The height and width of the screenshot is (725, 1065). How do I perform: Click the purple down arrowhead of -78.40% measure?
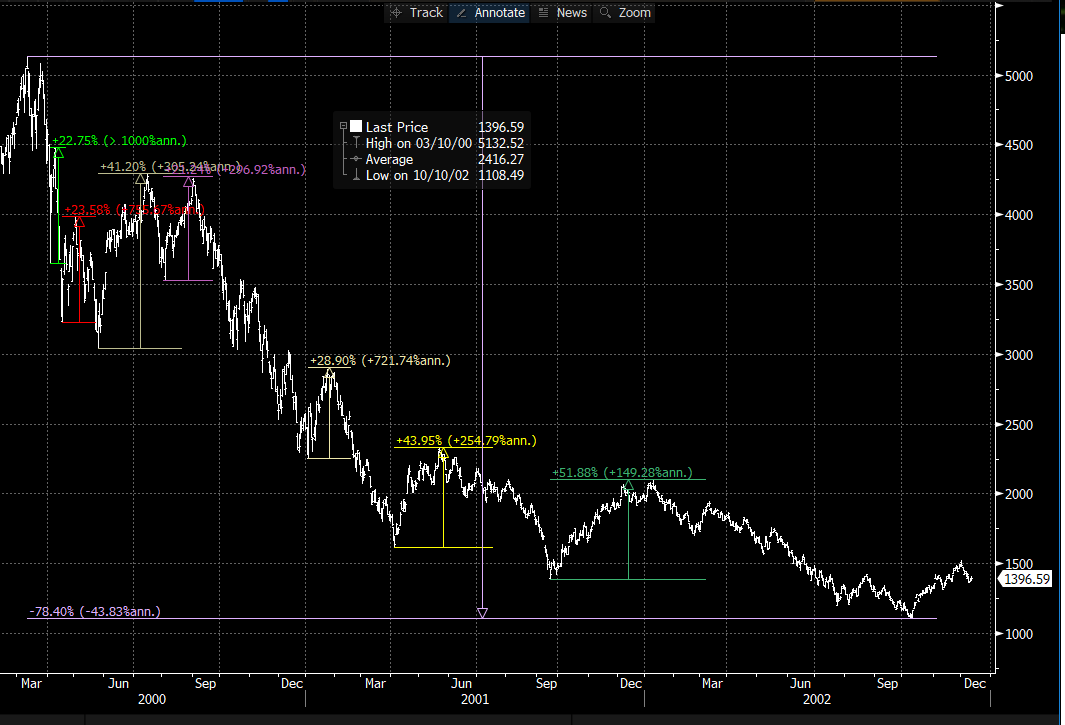[482, 613]
